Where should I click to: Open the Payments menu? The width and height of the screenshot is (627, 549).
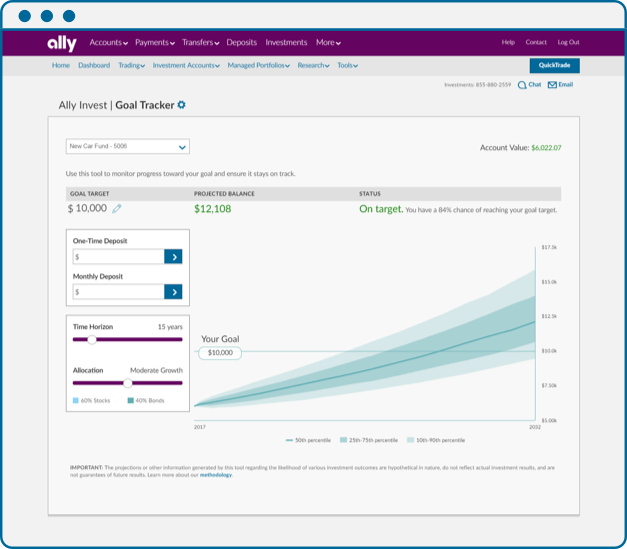pos(155,42)
